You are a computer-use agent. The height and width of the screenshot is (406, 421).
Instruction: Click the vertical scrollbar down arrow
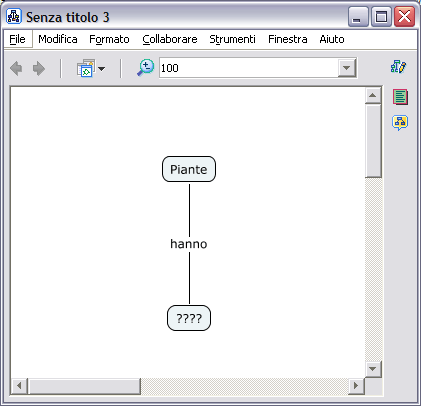click(373, 369)
